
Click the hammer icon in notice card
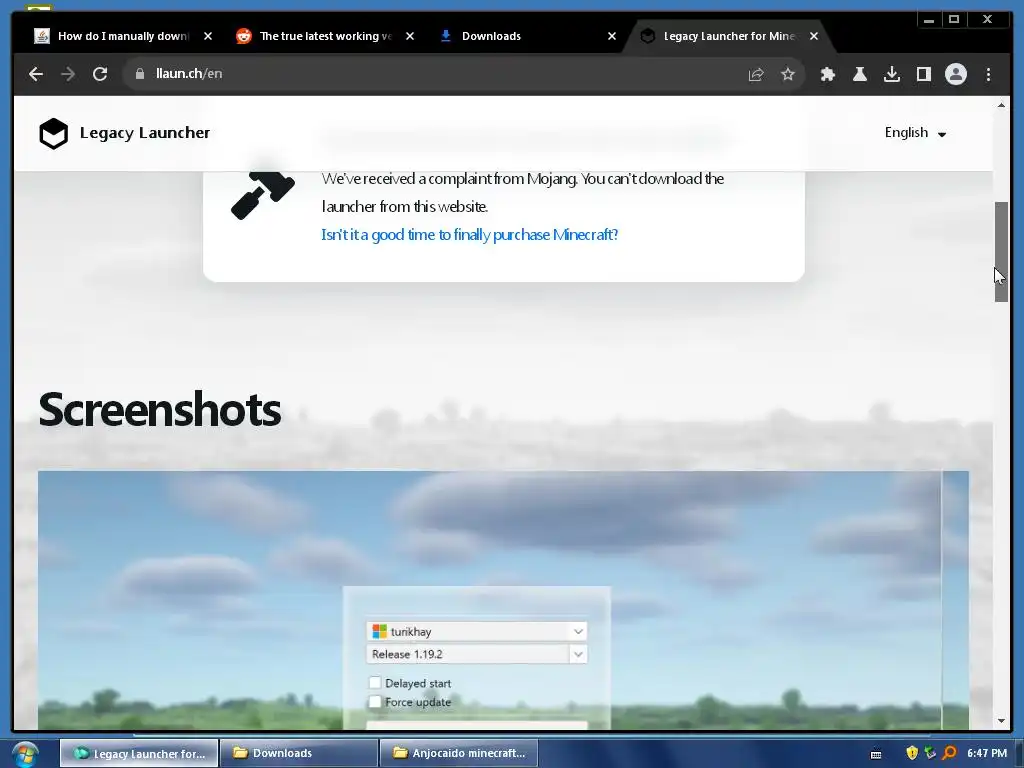[263, 195]
